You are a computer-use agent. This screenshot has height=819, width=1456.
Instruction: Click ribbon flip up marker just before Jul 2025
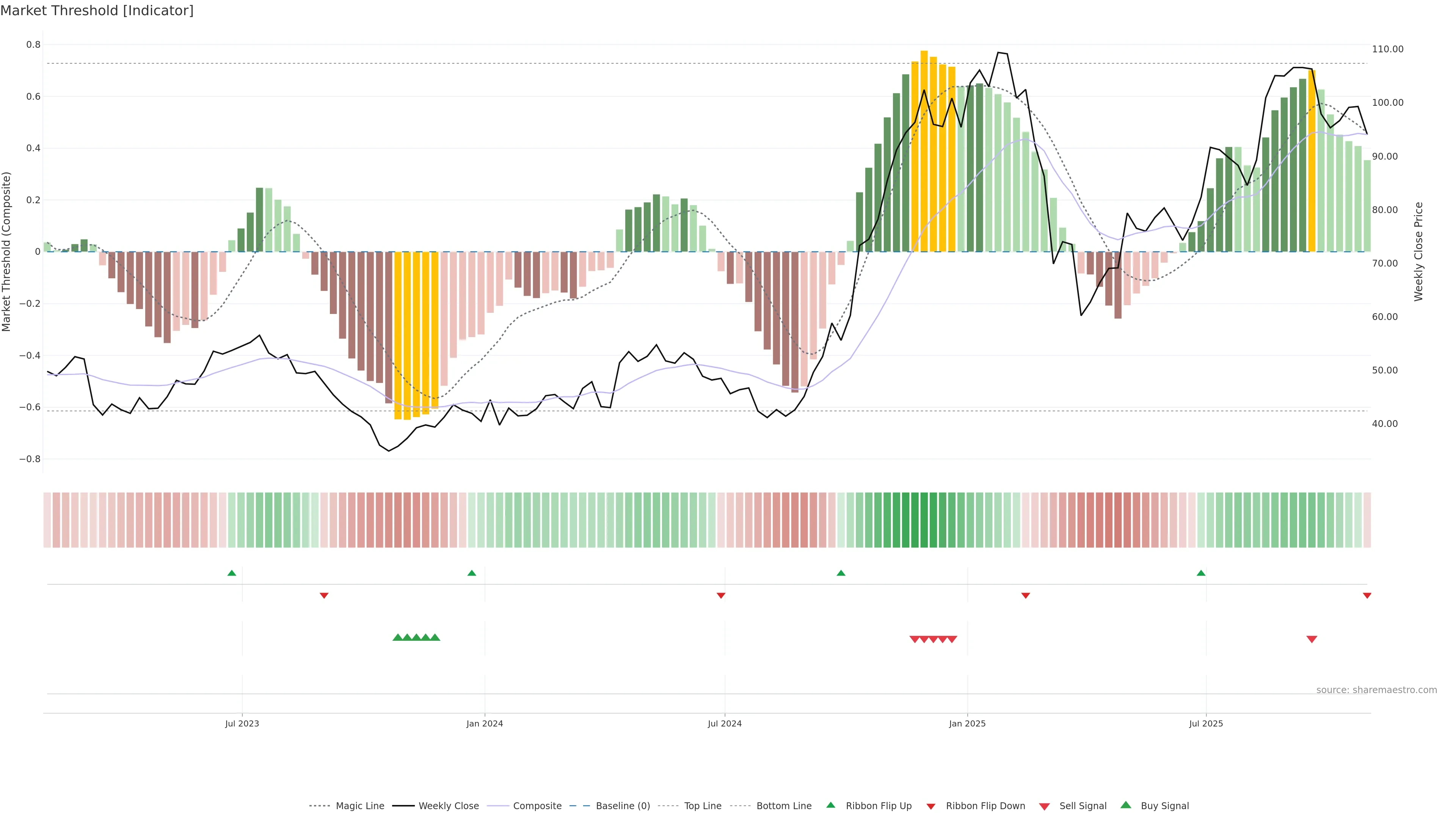(1201, 573)
